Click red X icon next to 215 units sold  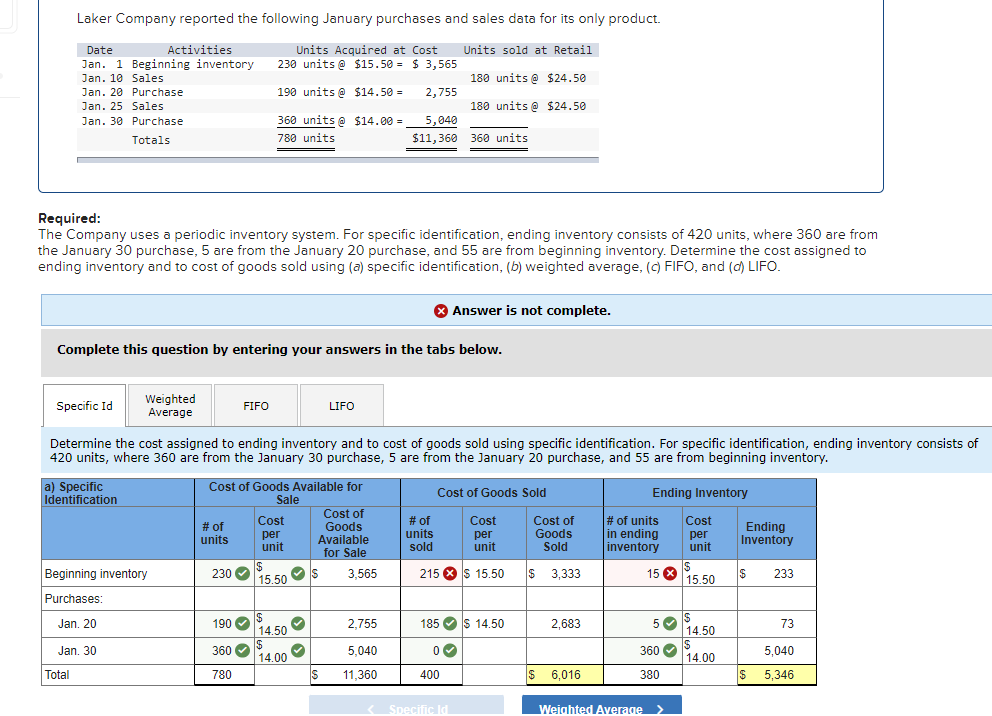(x=450, y=574)
